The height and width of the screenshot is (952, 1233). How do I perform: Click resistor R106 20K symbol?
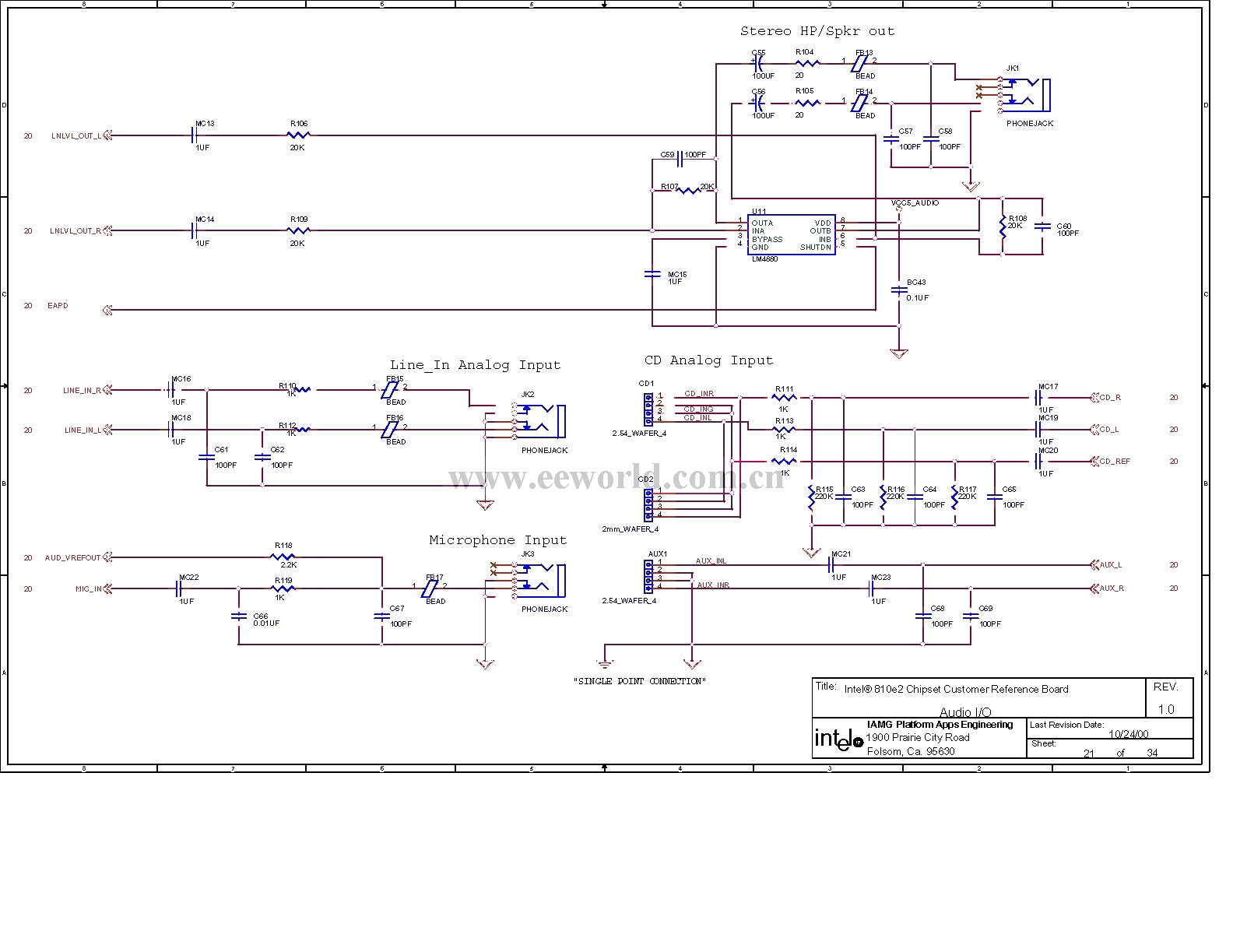pyautogui.click(x=299, y=135)
